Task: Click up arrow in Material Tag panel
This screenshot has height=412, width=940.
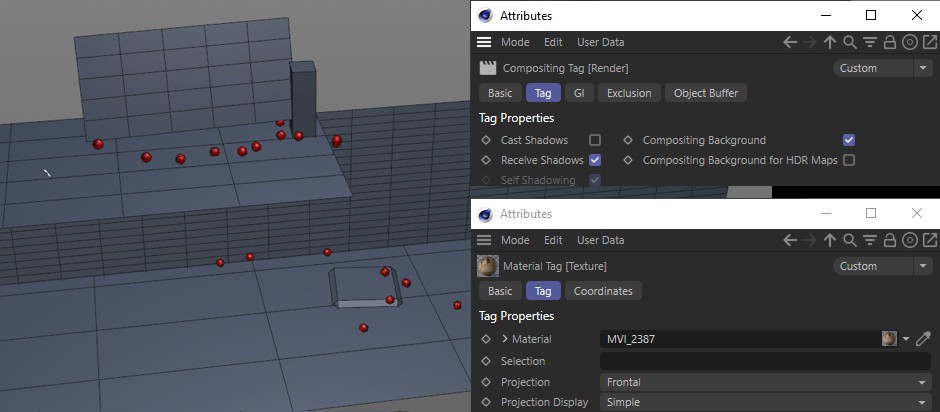Action: (x=830, y=240)
